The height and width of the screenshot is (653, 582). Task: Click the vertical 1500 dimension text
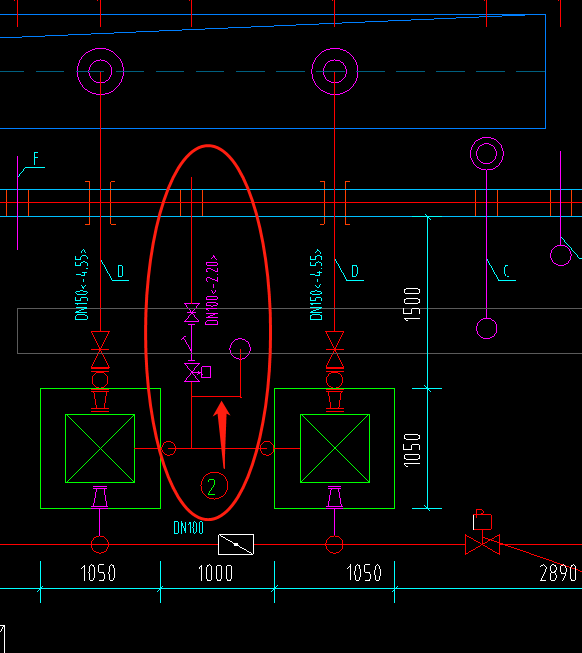[x=413, y=304]
